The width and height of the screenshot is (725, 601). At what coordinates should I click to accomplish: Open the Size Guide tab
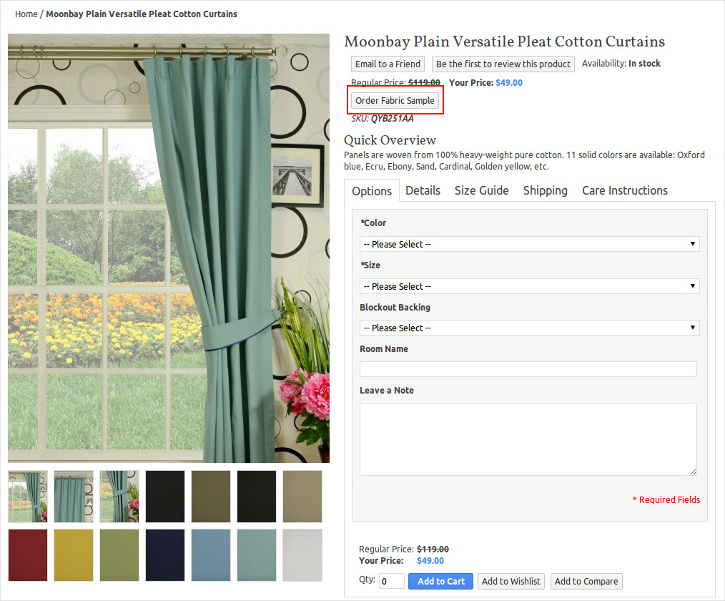coord(481,190)
